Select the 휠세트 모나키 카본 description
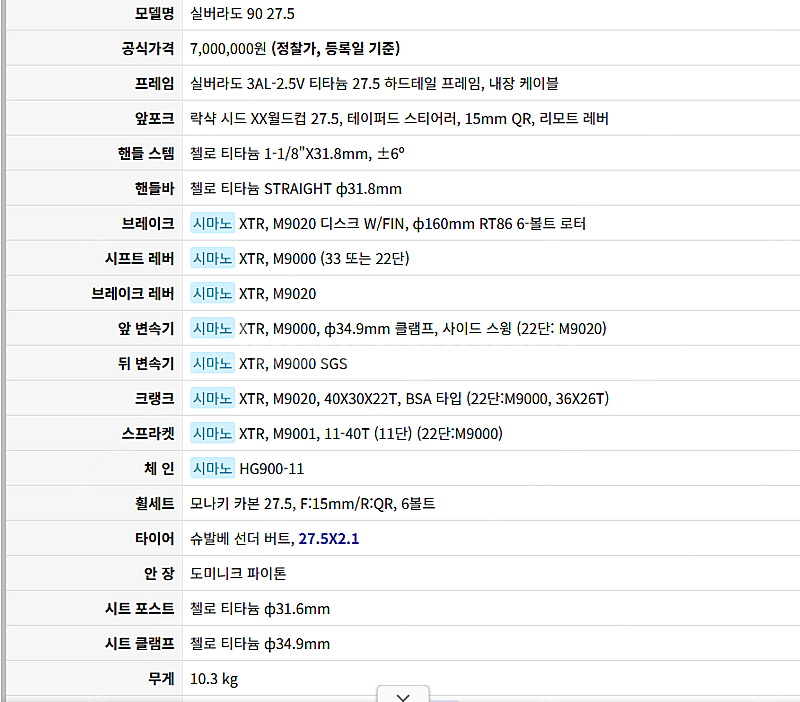 [x=312, y=504]
